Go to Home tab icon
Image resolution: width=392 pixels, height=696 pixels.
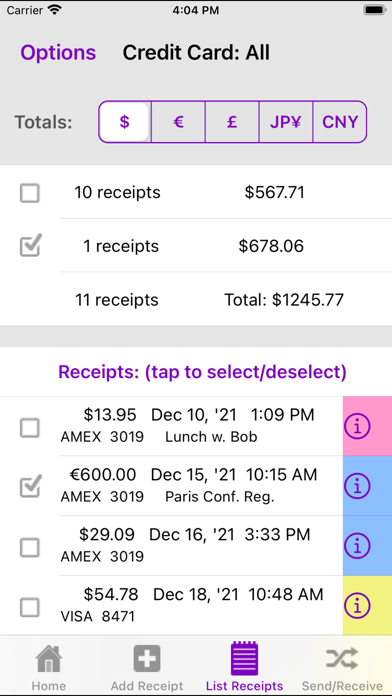pyautogui.click(x=49, y=659)
